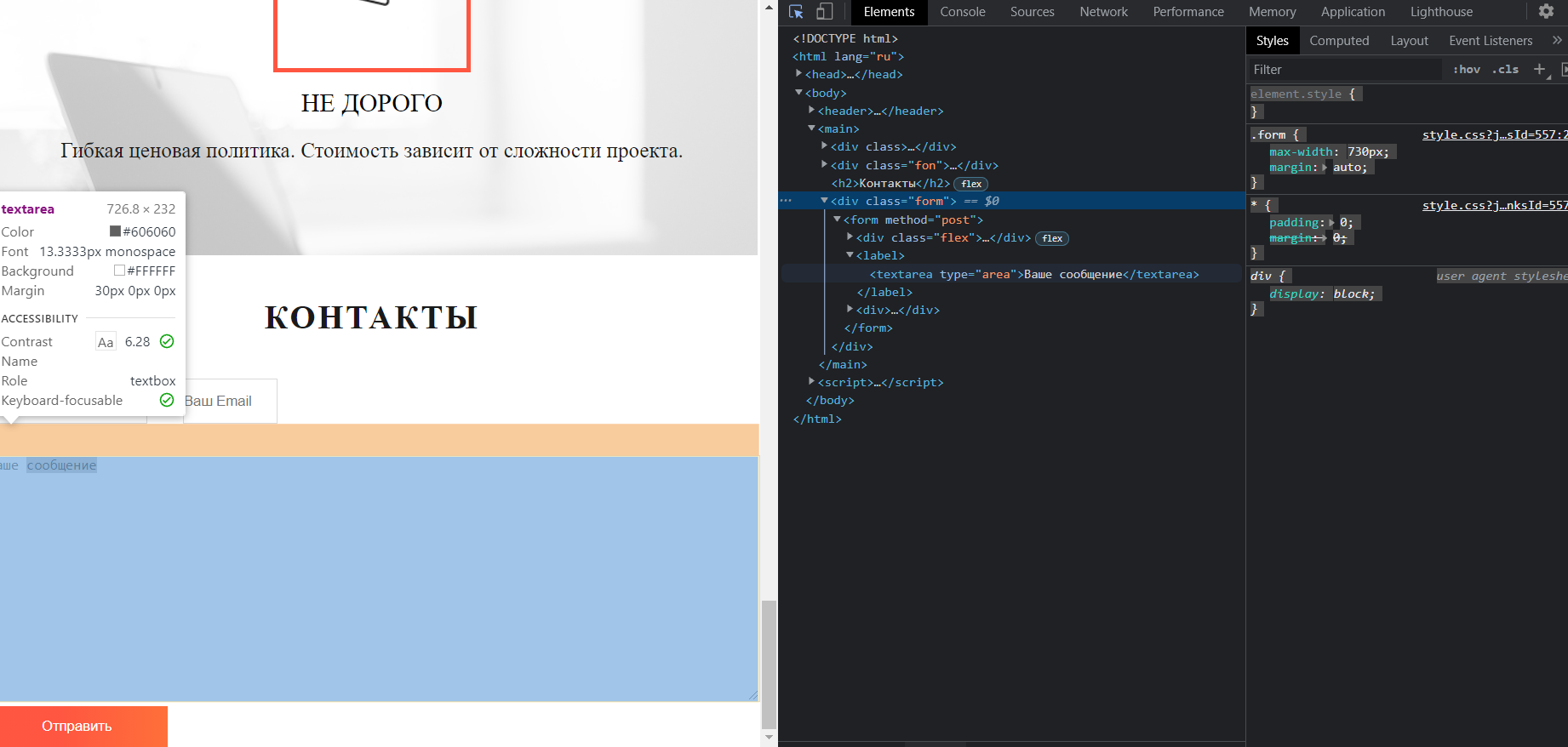Screen dimensions: 1568x747
Task: Show more Styles pane tabs chevron
Action: point(1557,40)
